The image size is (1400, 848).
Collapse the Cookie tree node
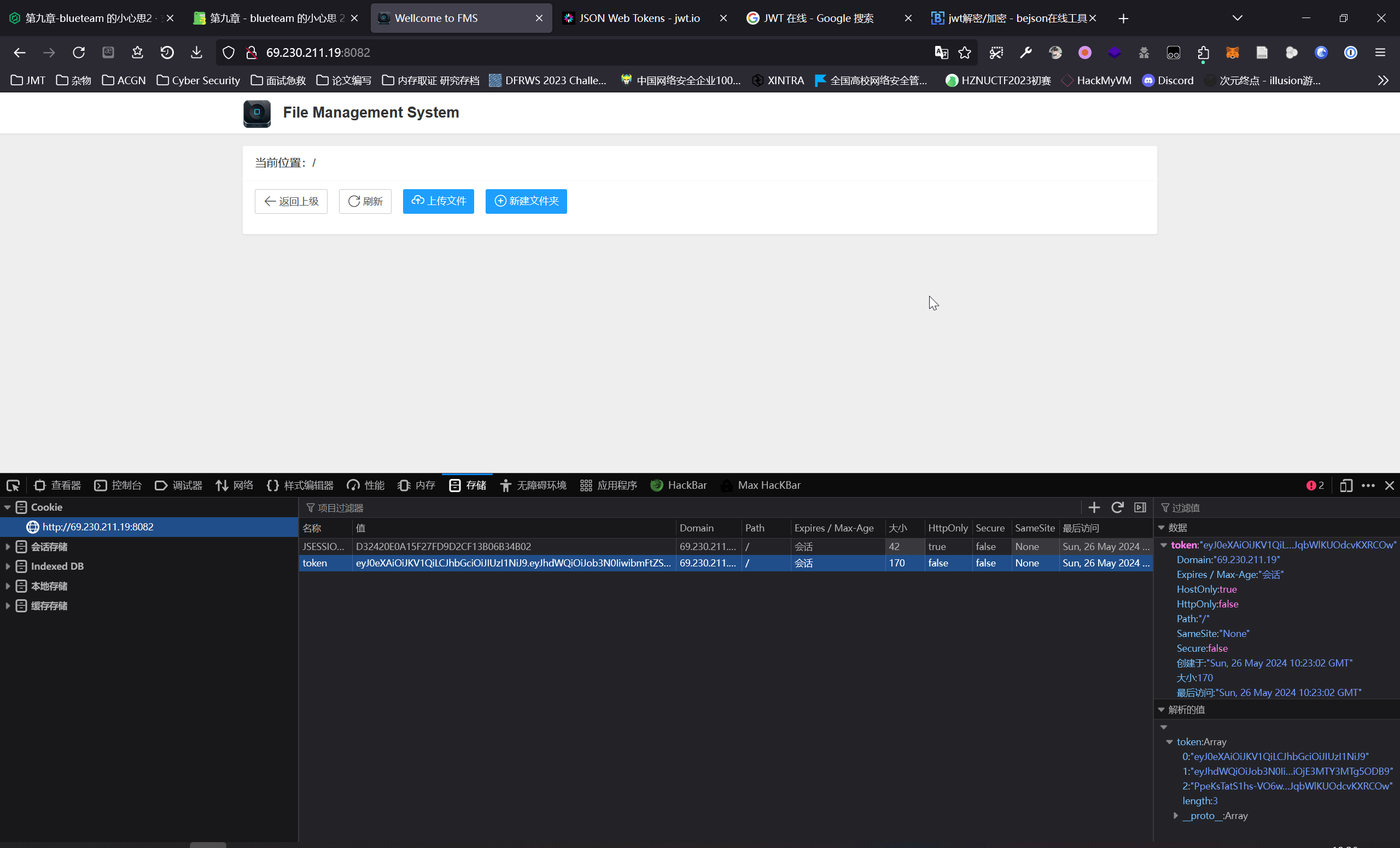(x=8, y=507)
